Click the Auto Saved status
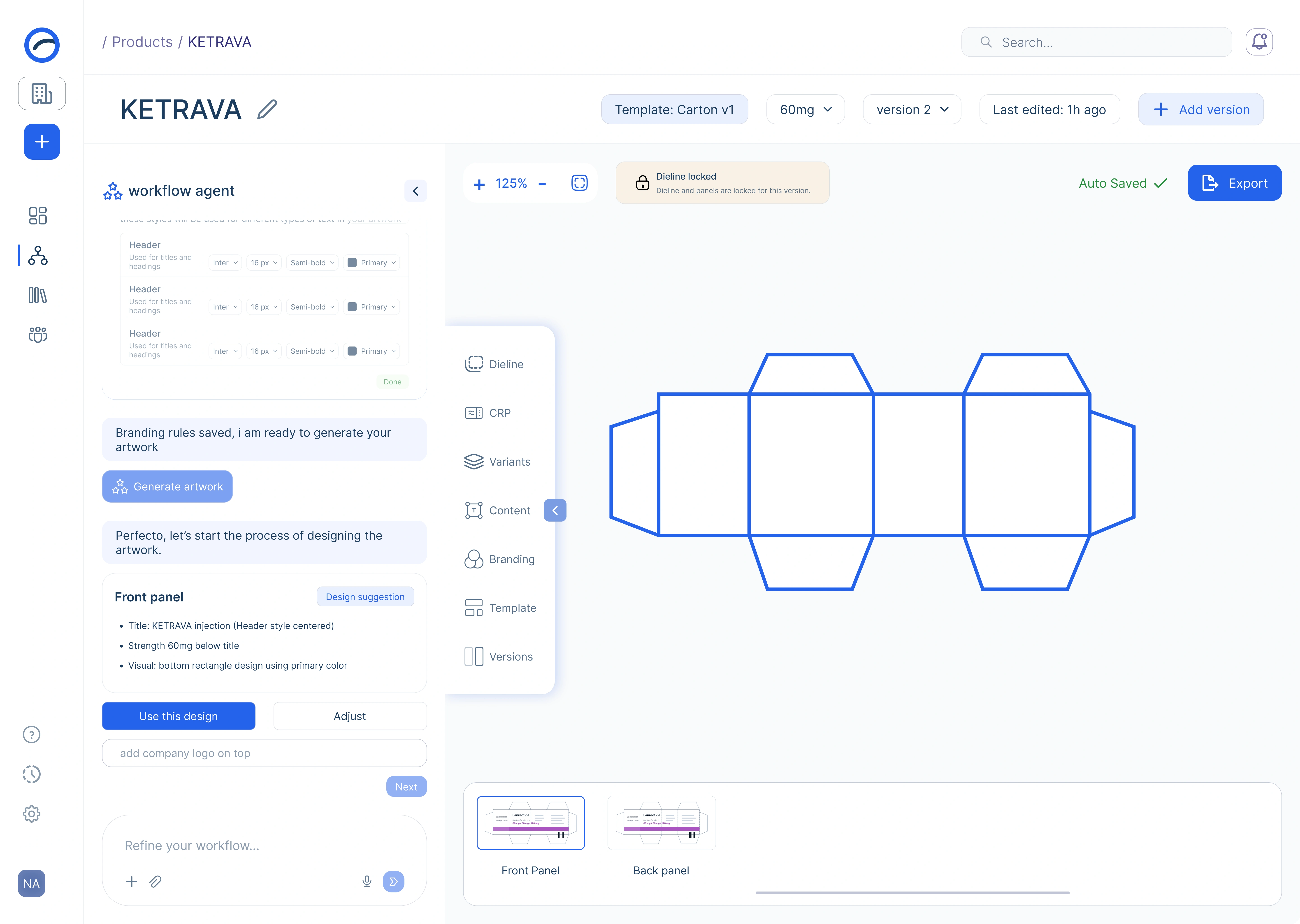 tap(1123, 183)
